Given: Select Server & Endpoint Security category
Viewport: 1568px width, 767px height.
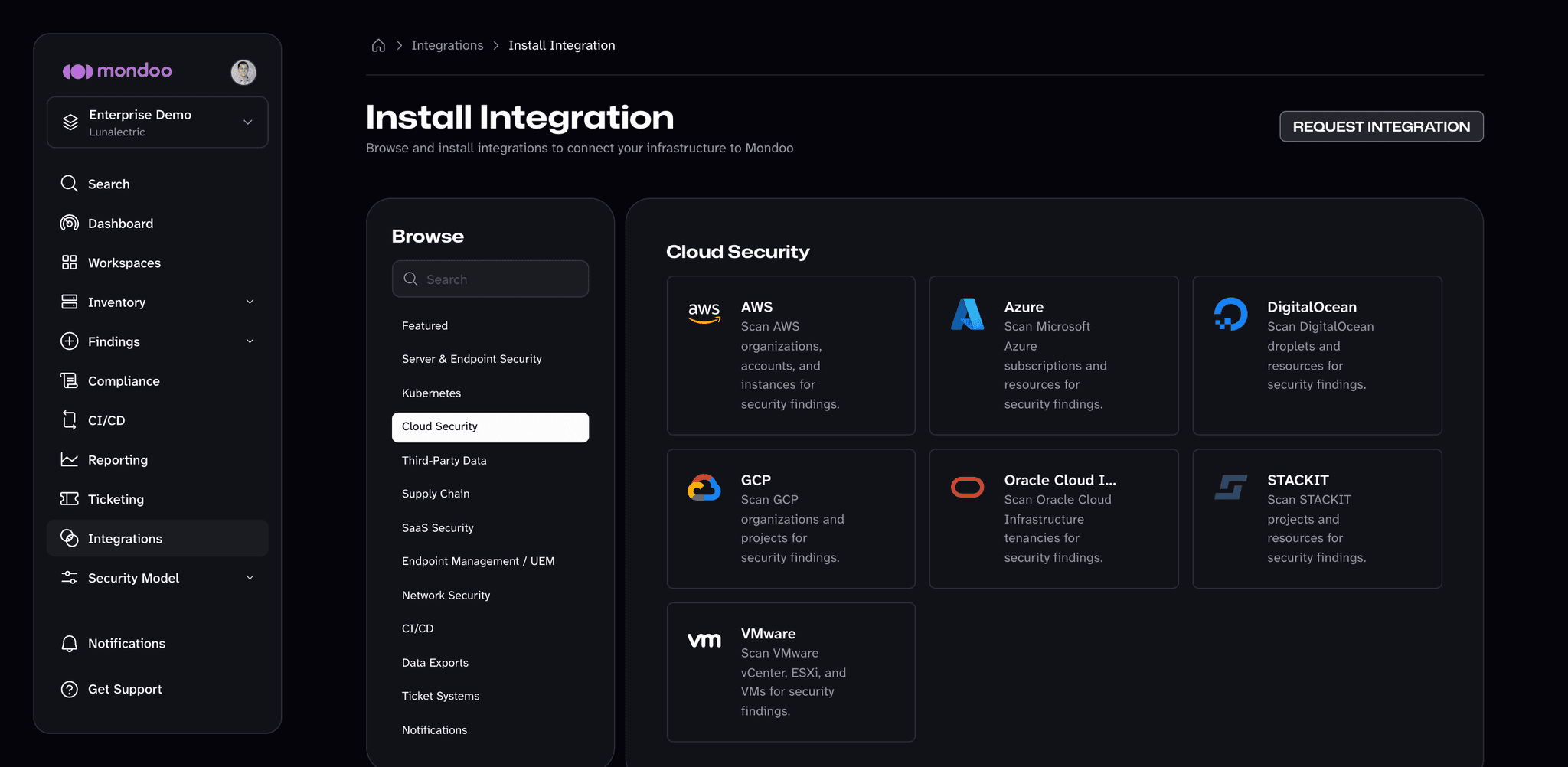Looking at the screenshot, I should coord(490,359).
